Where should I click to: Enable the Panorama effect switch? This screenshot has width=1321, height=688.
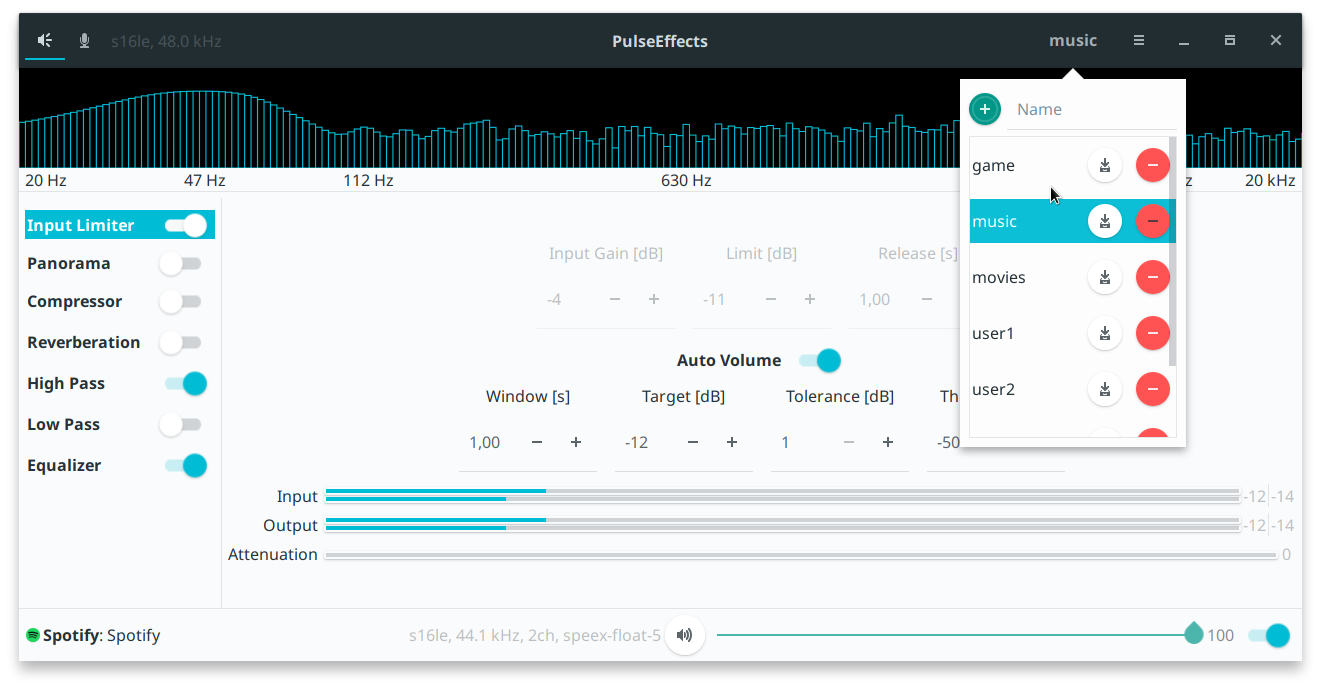pyautogui.click(x=181, y=264)
